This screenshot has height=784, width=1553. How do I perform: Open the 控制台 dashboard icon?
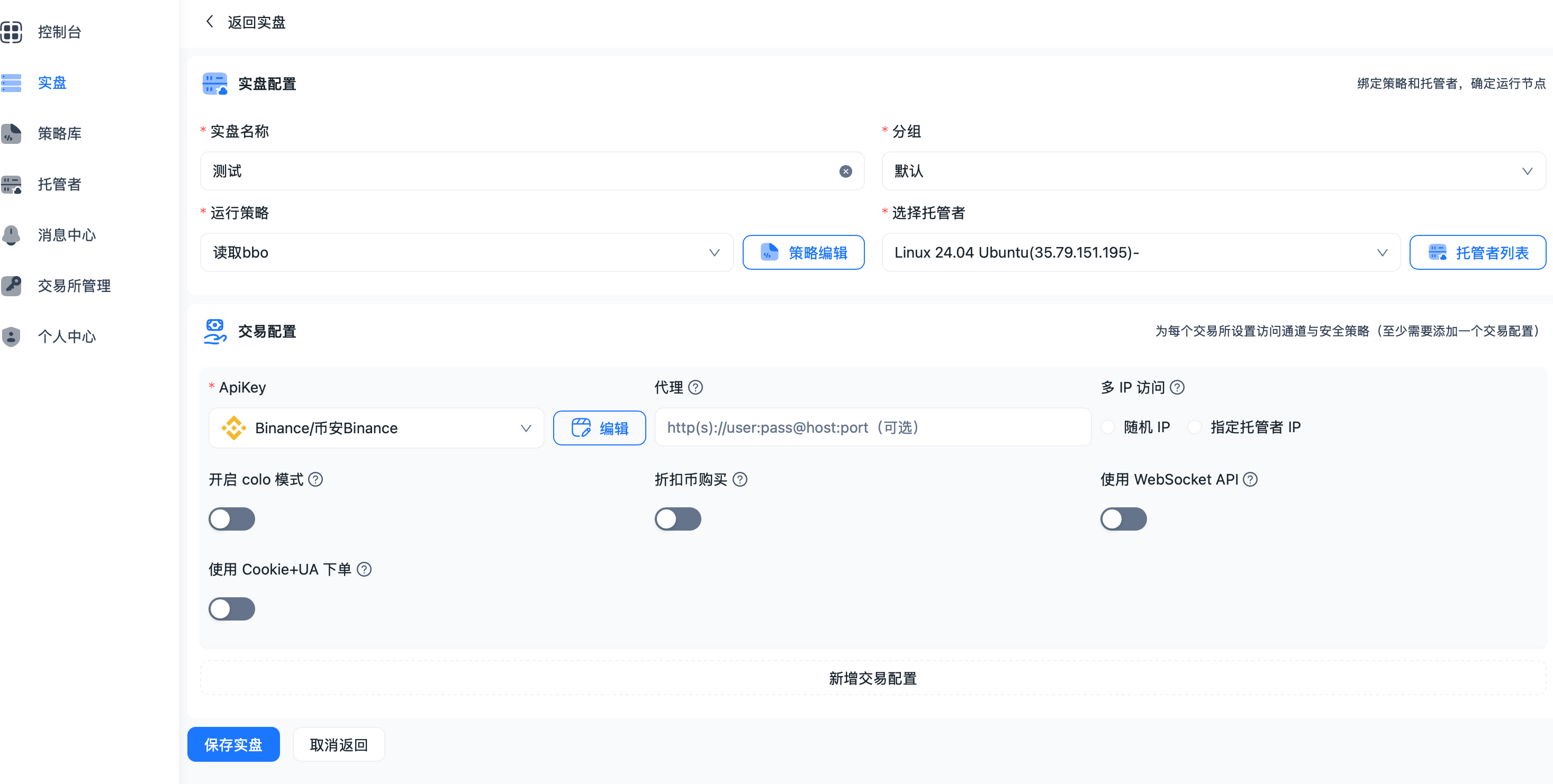[x=12, y=32]
